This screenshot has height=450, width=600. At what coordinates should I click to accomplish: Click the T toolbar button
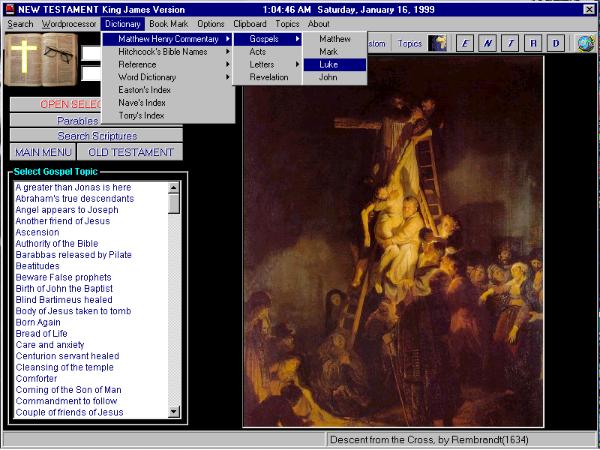click(x=510, y=43)
